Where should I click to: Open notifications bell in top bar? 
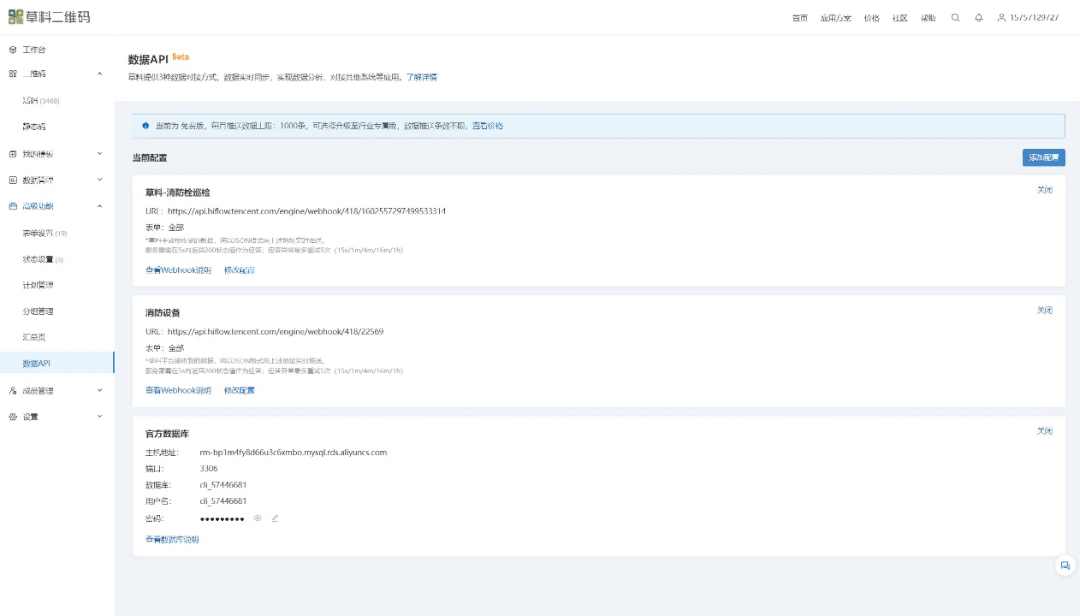(978, 18)
